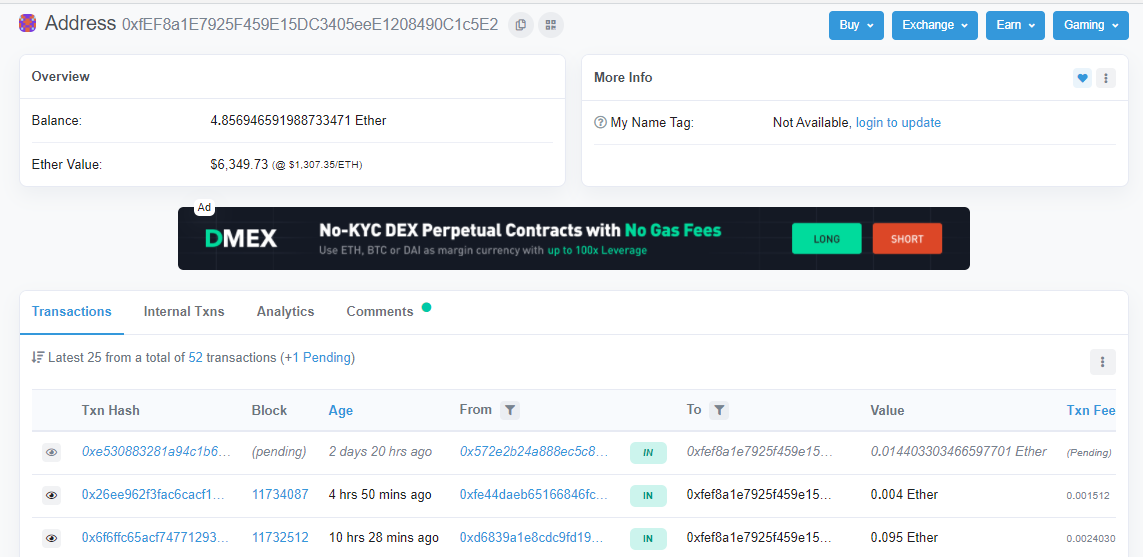The height and width of the screenshot is (557, 1143).
Task: Sort by the Age column header
Action: pyautogui.click(x=340, y=411)
